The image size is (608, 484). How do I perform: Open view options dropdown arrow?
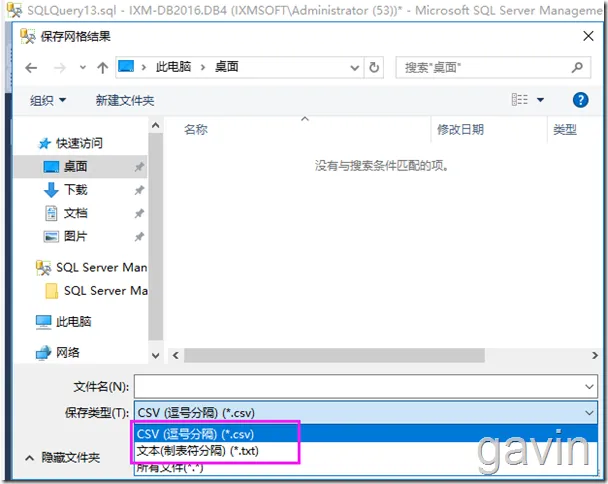coord(540,100)
